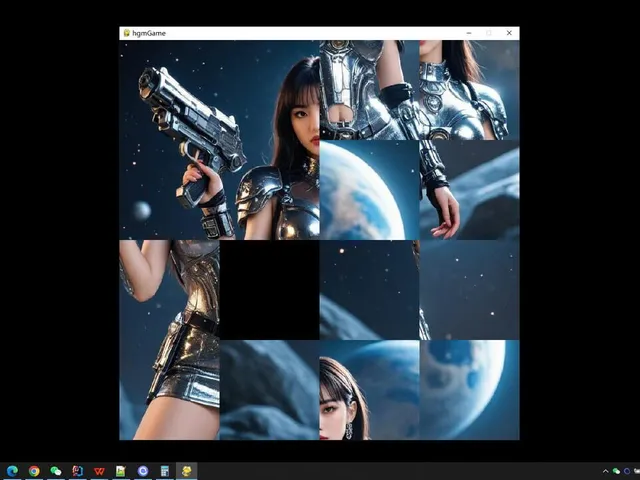Image resolution: width=640 pixels, height=480 pixels.
Task: Open Google Chrome from the taskbar
Action: pos(34,471)
